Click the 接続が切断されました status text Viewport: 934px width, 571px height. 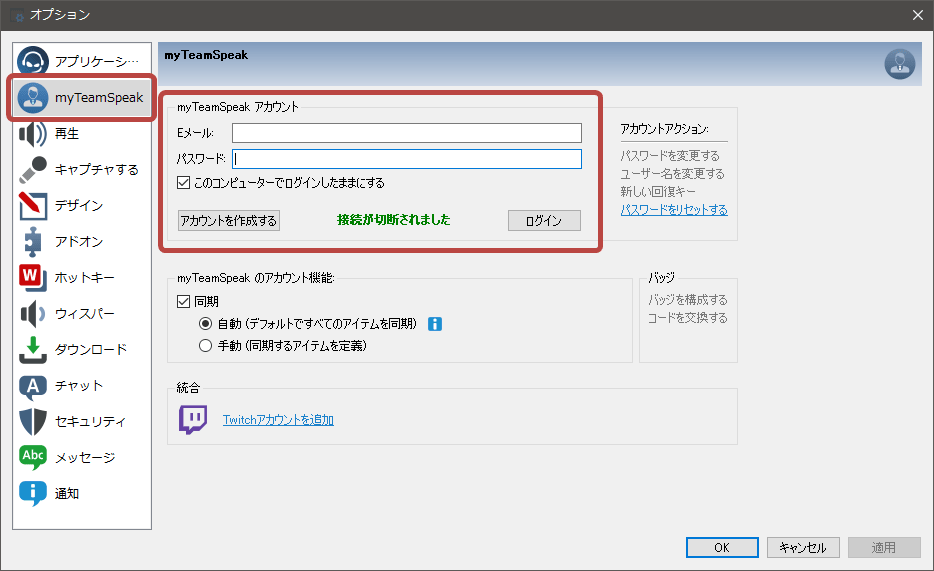(394, 220)
